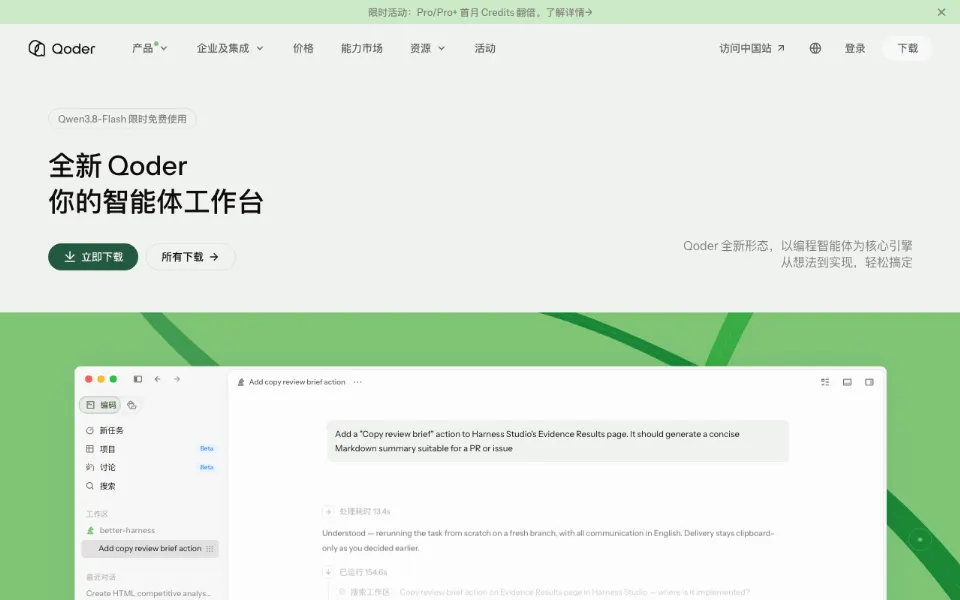Click the forward arrow in app preview

(177, 379)
